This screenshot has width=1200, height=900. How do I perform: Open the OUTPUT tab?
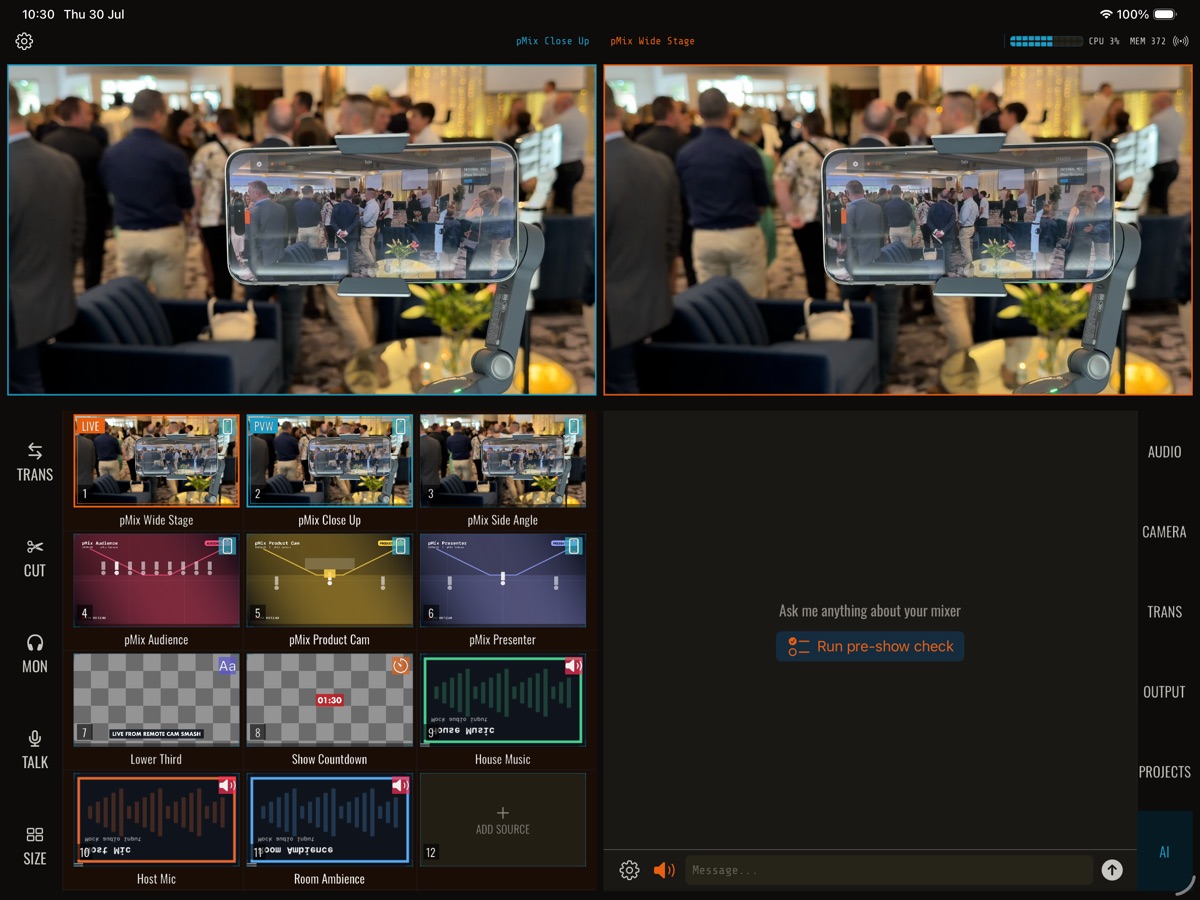tap(1164, 692)
